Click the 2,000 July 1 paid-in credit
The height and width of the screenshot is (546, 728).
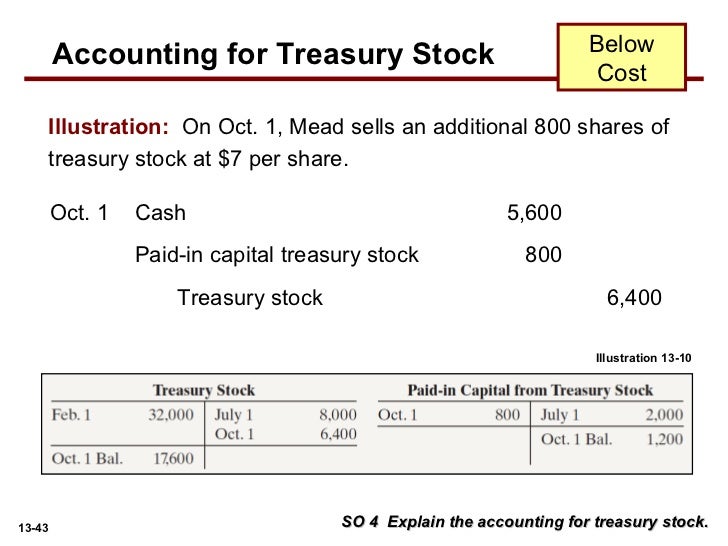664,415
